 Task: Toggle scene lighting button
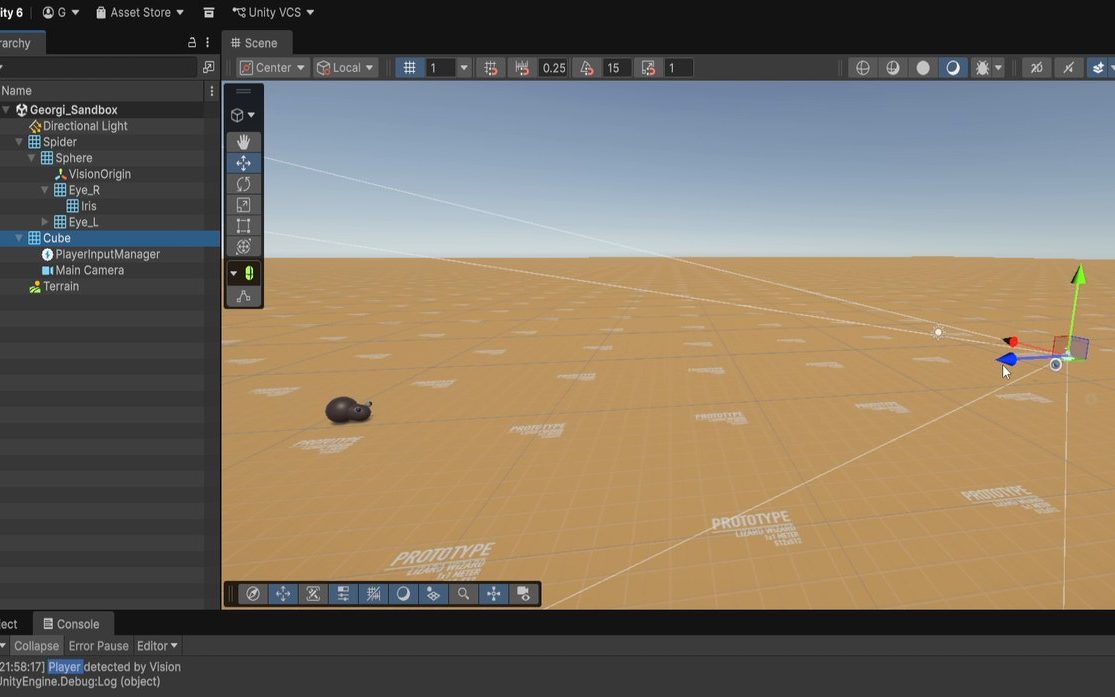pos(1068,68)
